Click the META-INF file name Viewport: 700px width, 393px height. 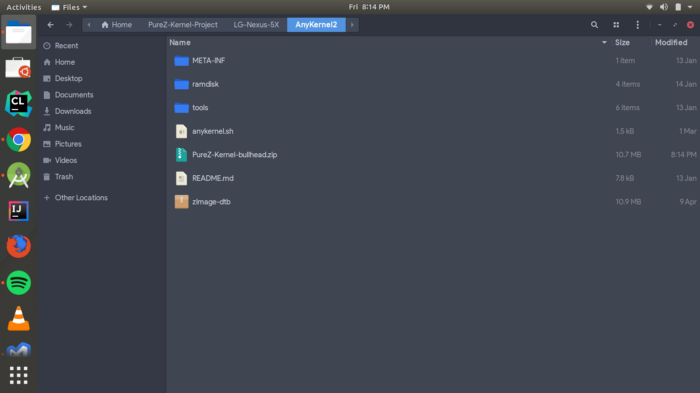click(x=208, y=60)
